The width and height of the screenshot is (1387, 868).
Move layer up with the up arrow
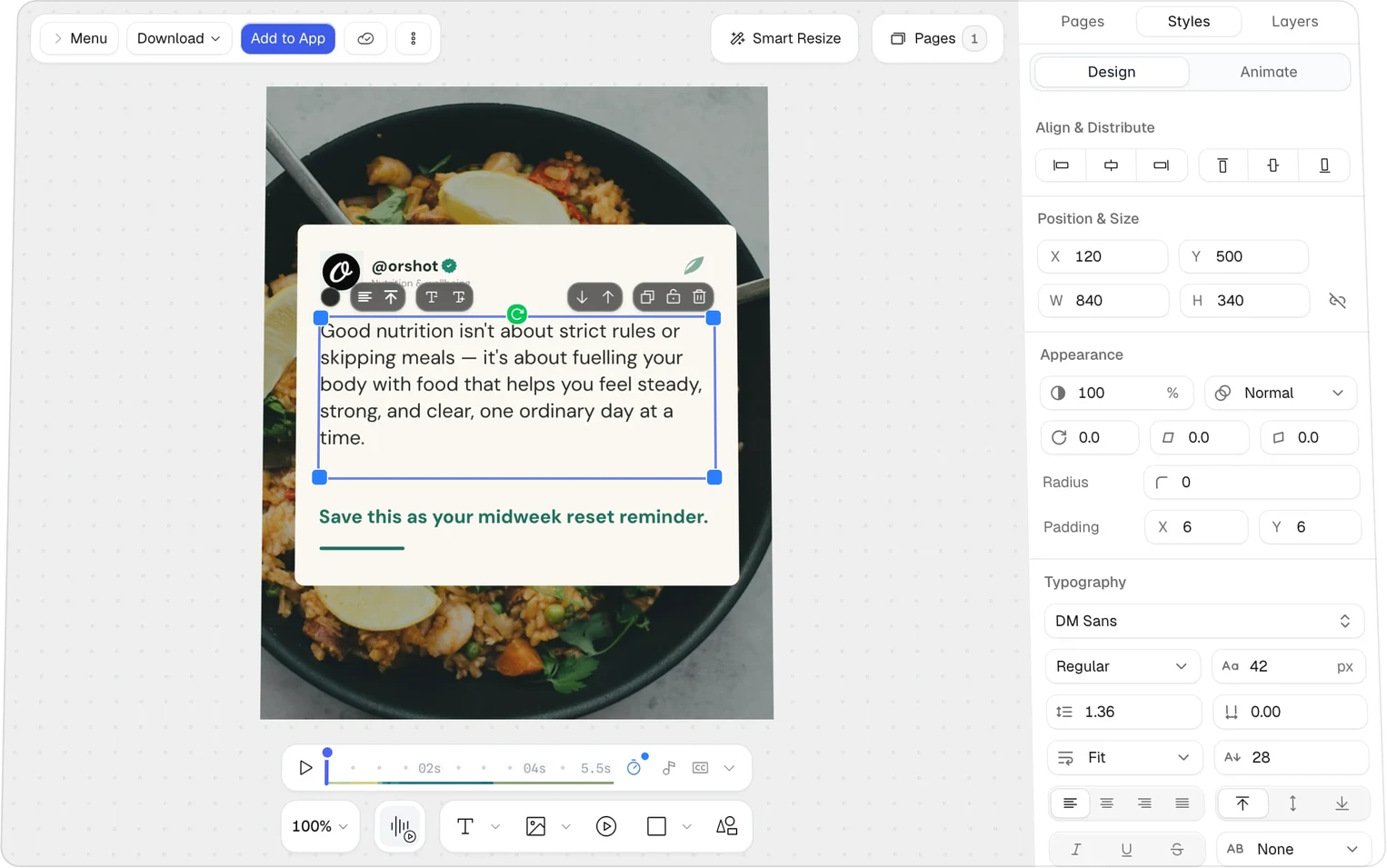(x=608, y=297)
